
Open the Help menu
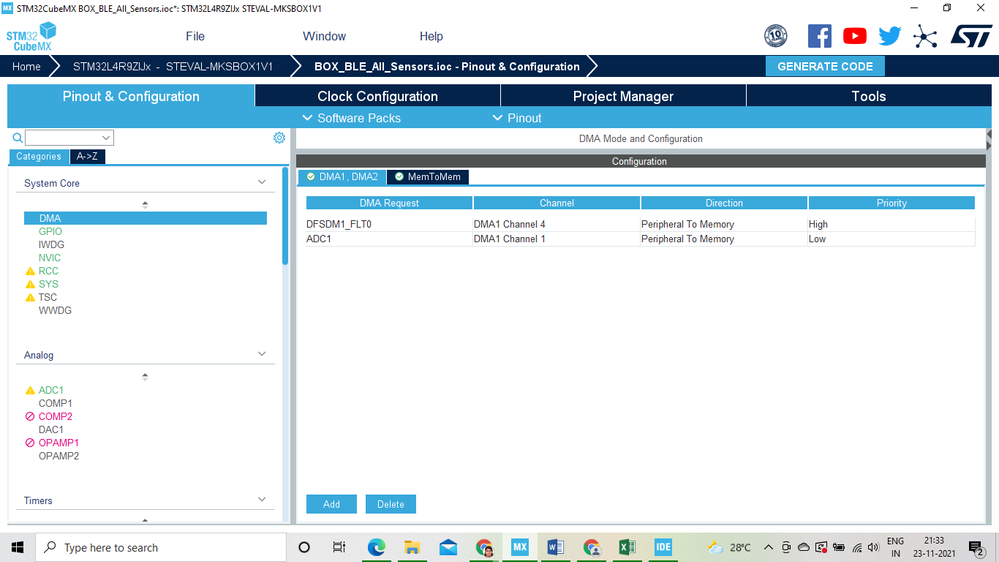point(431,36)
